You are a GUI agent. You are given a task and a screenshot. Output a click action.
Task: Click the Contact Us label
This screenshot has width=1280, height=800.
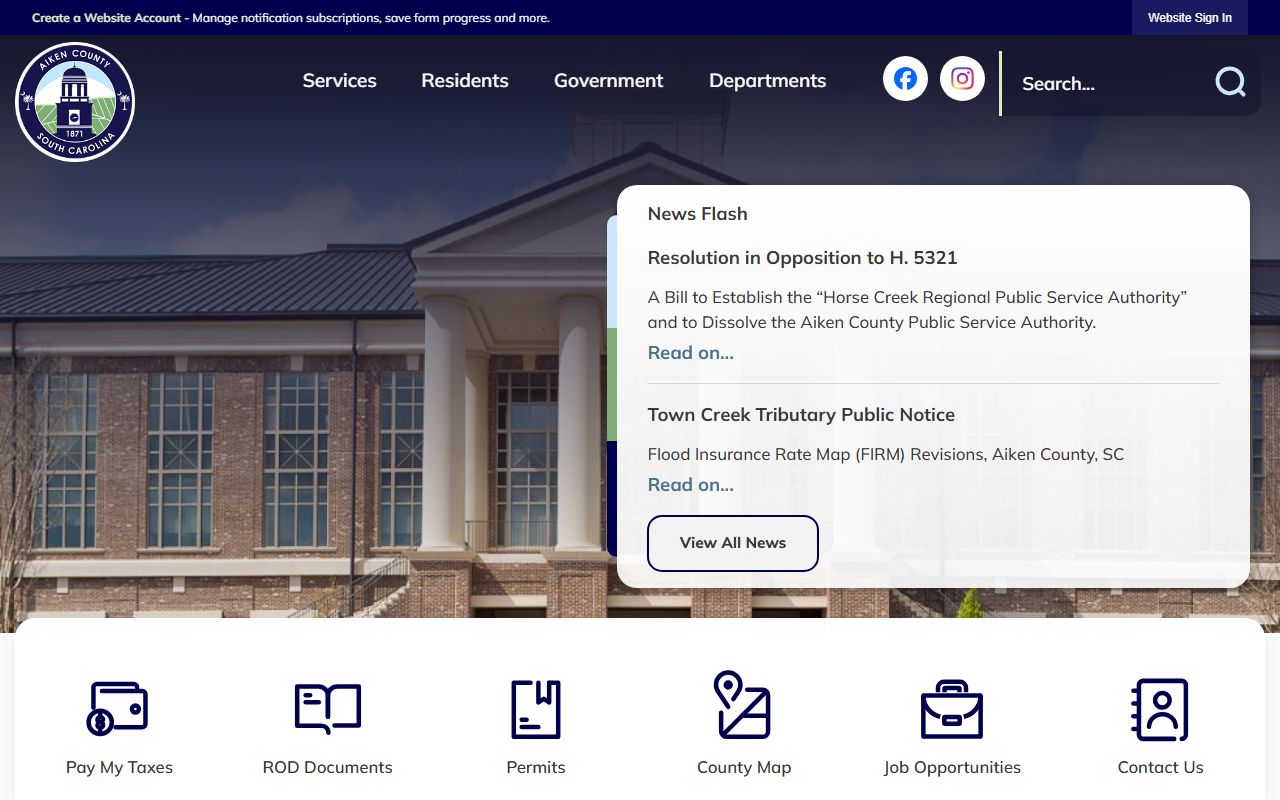click(x=1161, y=768)
